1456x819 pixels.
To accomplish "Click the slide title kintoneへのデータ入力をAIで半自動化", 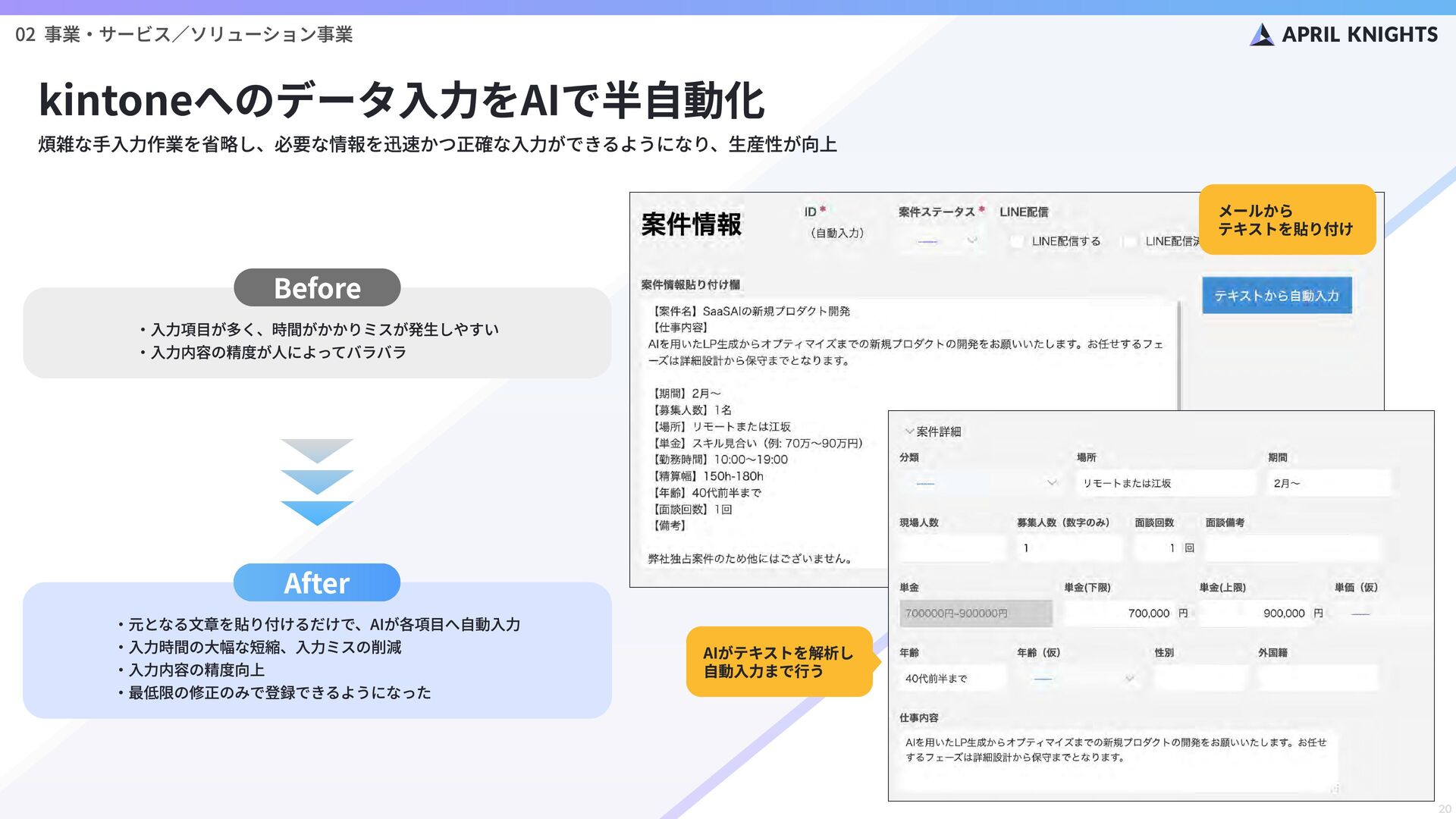I will [x=402, y=100].
